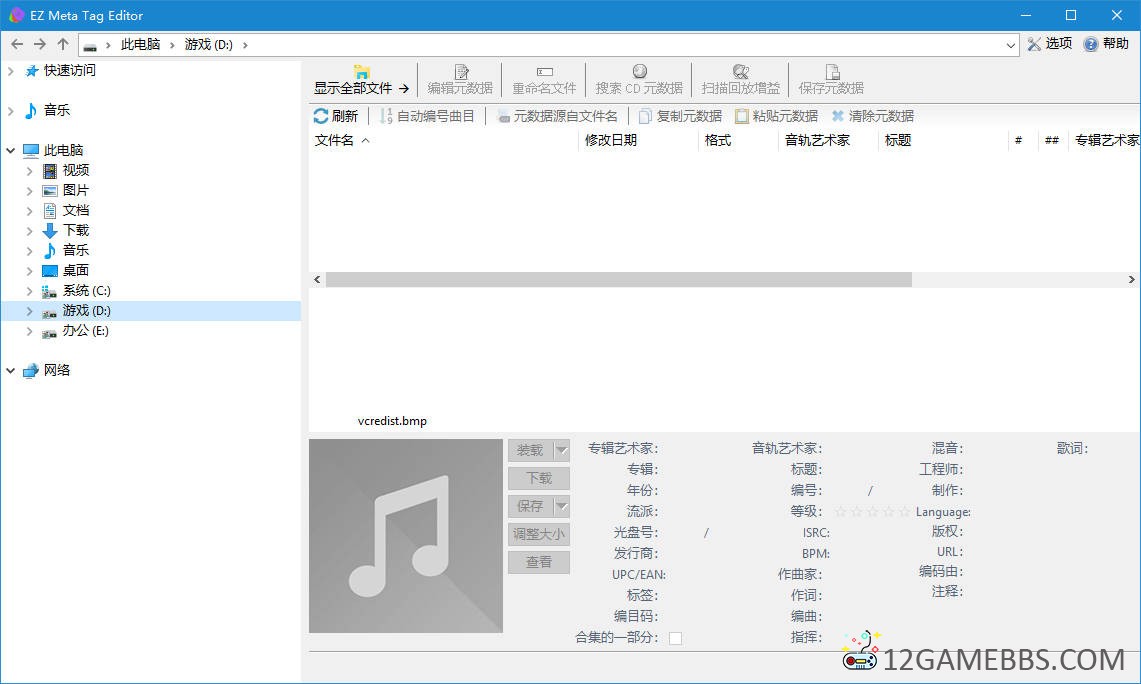Viewport: 1141px width, 684px height.
Task: Collapse the 此电脑 node
Action: (x=11, y=151)
